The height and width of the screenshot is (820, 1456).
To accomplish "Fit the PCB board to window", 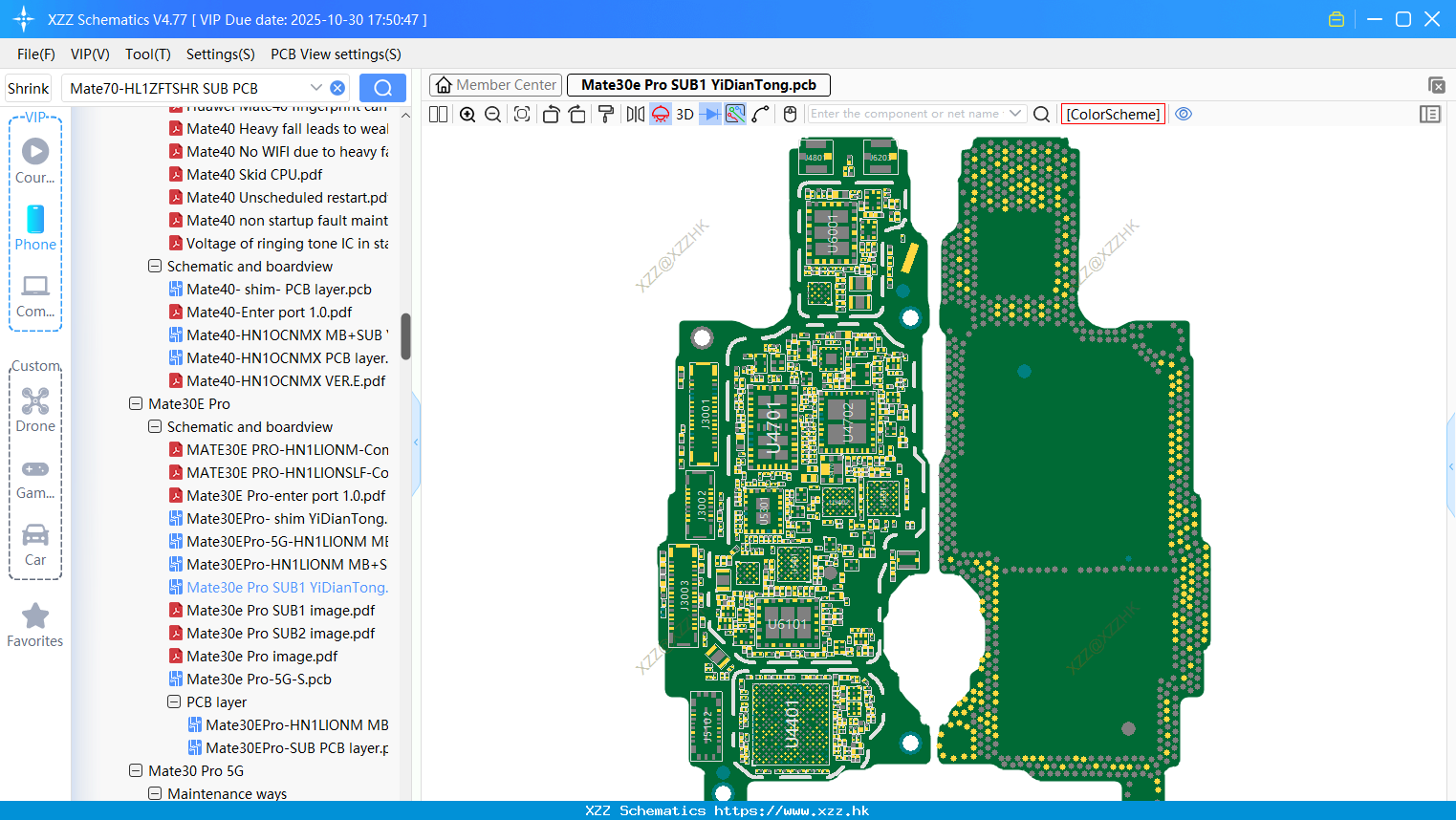I will click(522, 114).
